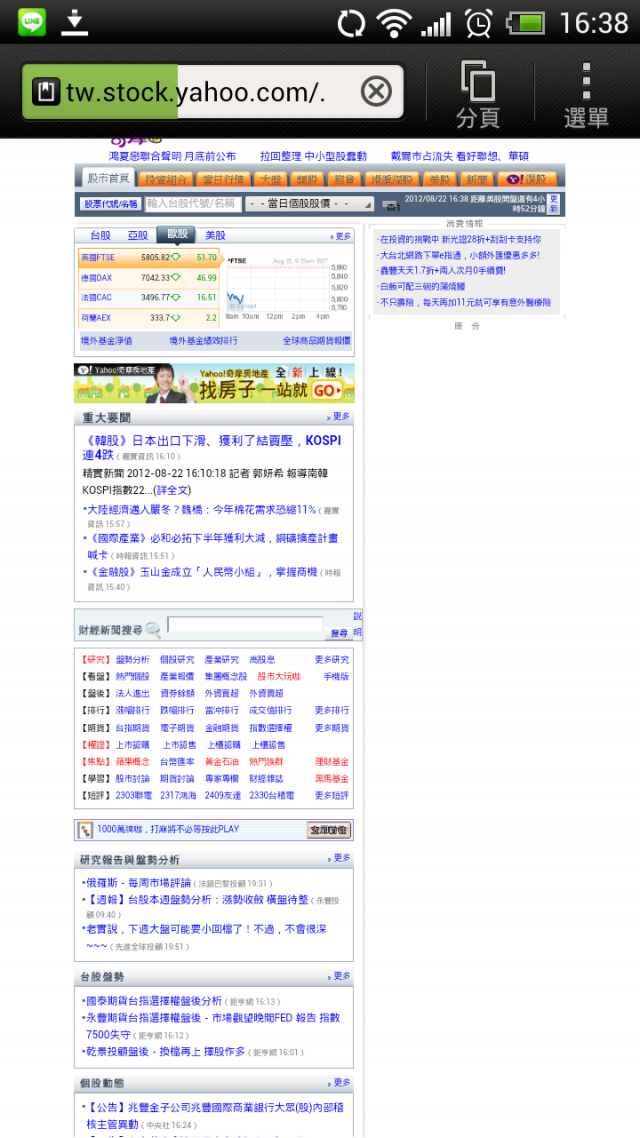640x1138 pixels.
Task: Click the 立即遊戲 button
Action: [329, 830]
